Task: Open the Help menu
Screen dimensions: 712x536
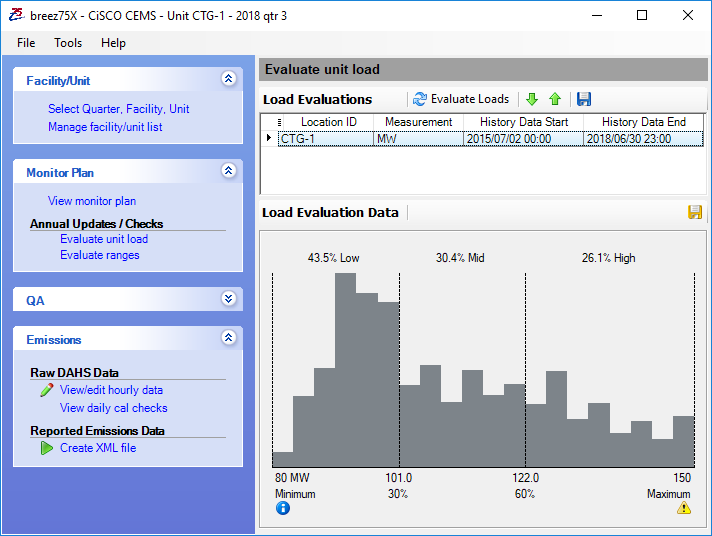Action: tap(114, 43)
